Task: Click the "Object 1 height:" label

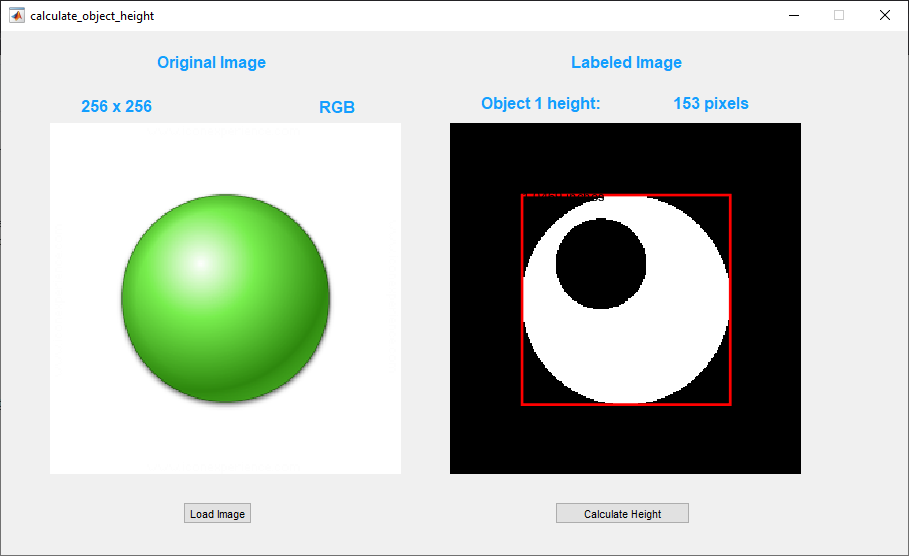Action: [x=541, y=104]
